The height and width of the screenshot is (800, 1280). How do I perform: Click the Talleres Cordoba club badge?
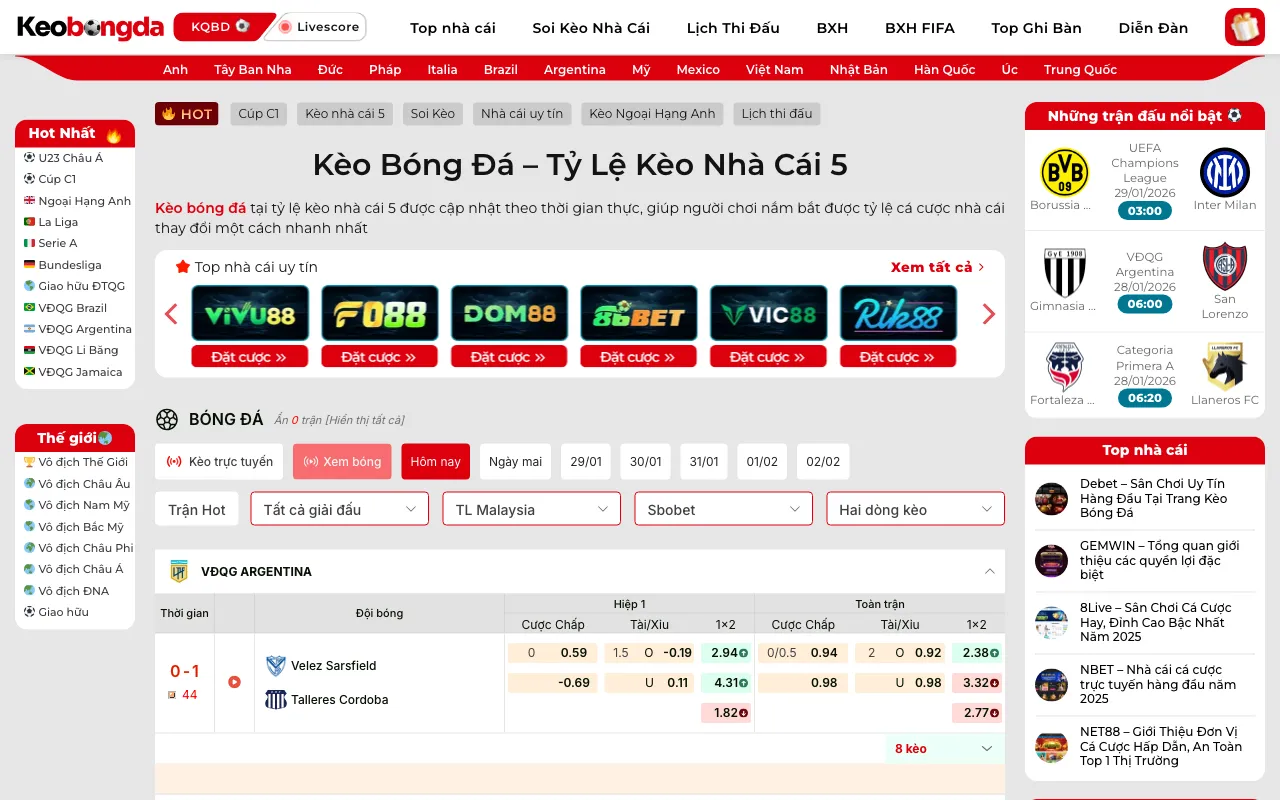click(276, 699)
